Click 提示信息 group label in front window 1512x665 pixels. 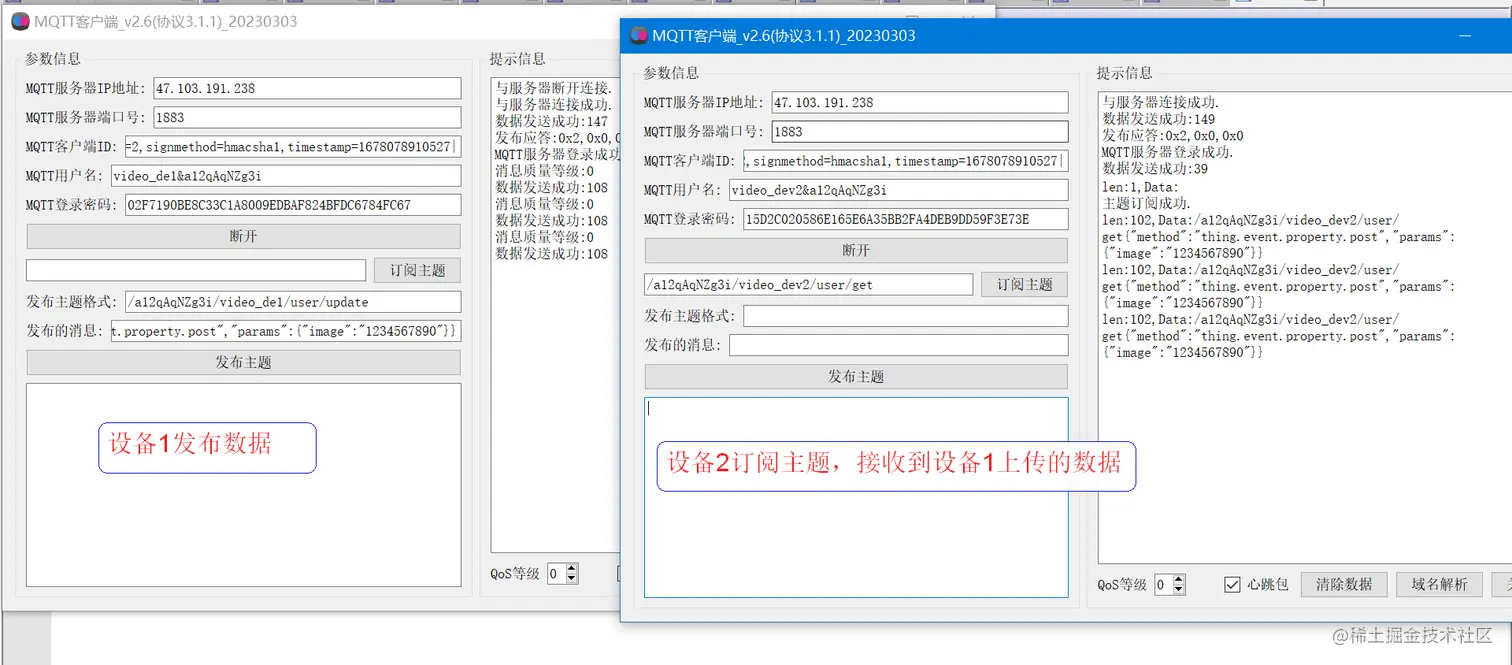[x=1124, y=73]
